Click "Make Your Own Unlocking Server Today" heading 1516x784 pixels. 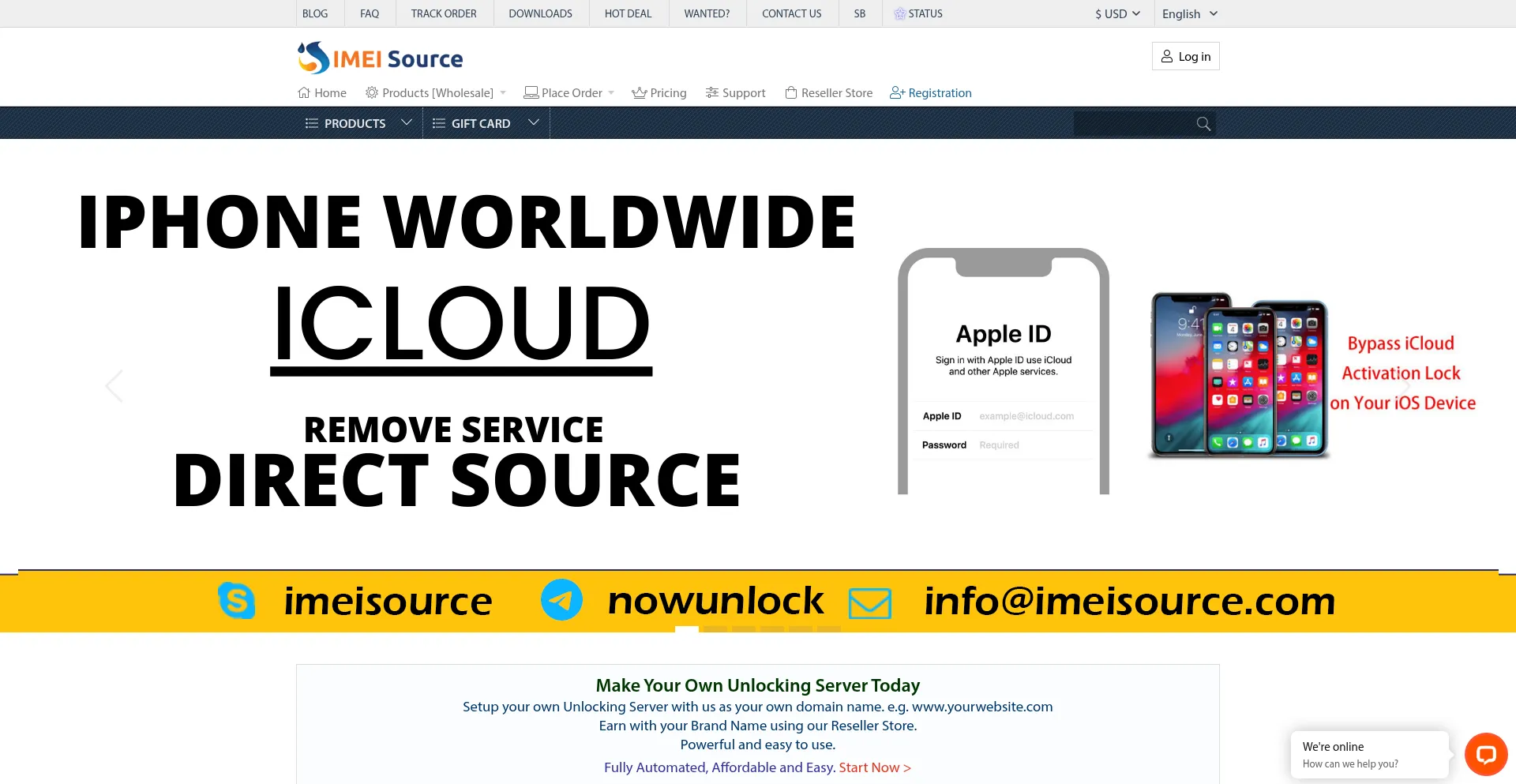coord(758,685)
